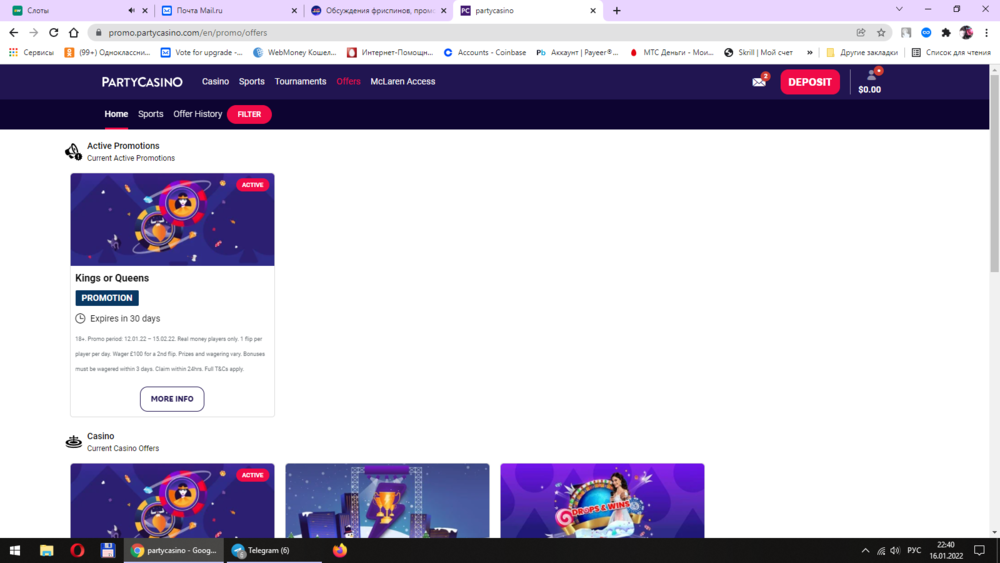Close the Почта Mail.ru tab
The image size is (1000, 563).
click(294, 10)
